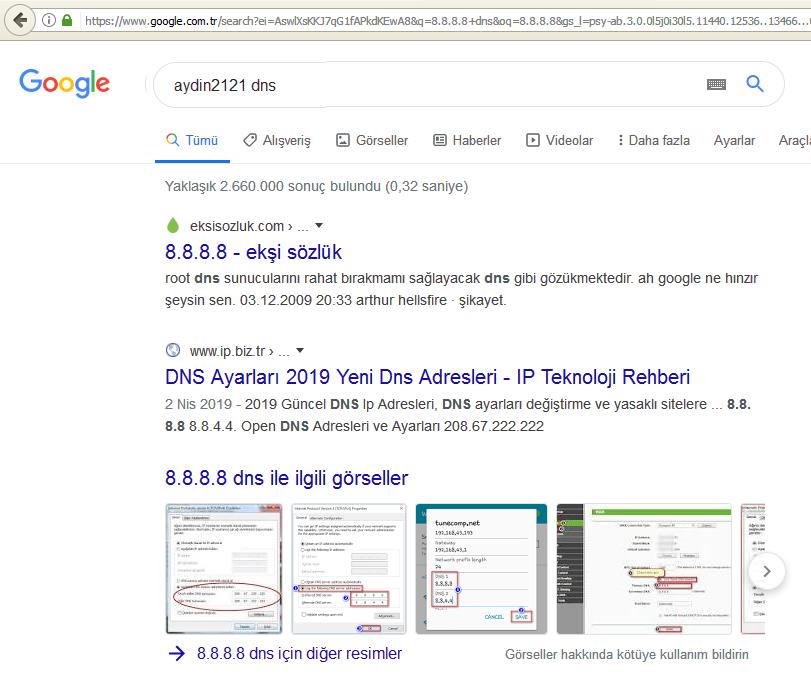811x675 pixels.
Task: Open second thumbnail showing IPv4 Properties dialog
Action: pos(349,568)
